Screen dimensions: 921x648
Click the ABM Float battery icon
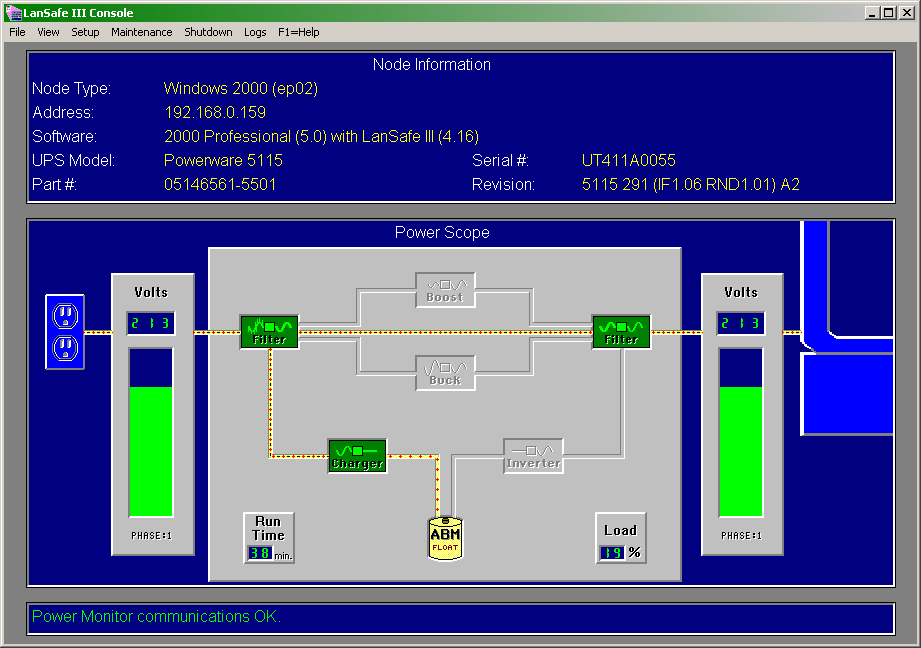pyautogui.click(x=445, y=538)
